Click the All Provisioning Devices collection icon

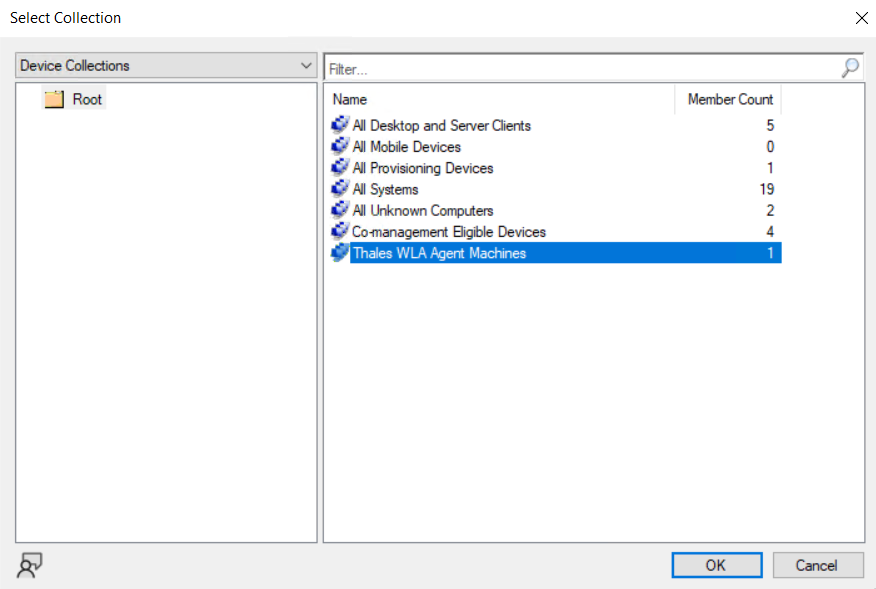pos(340,167)
